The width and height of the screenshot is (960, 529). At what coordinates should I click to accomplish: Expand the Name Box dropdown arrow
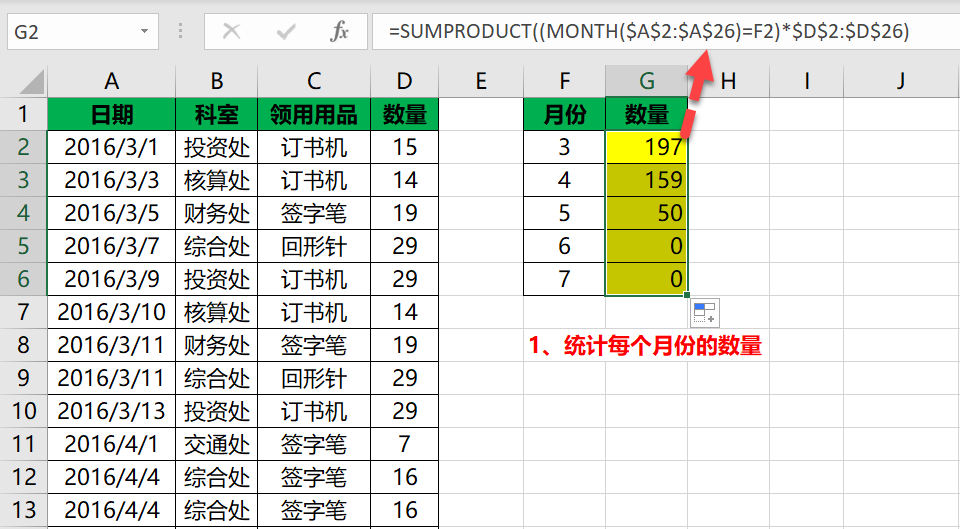144,31
